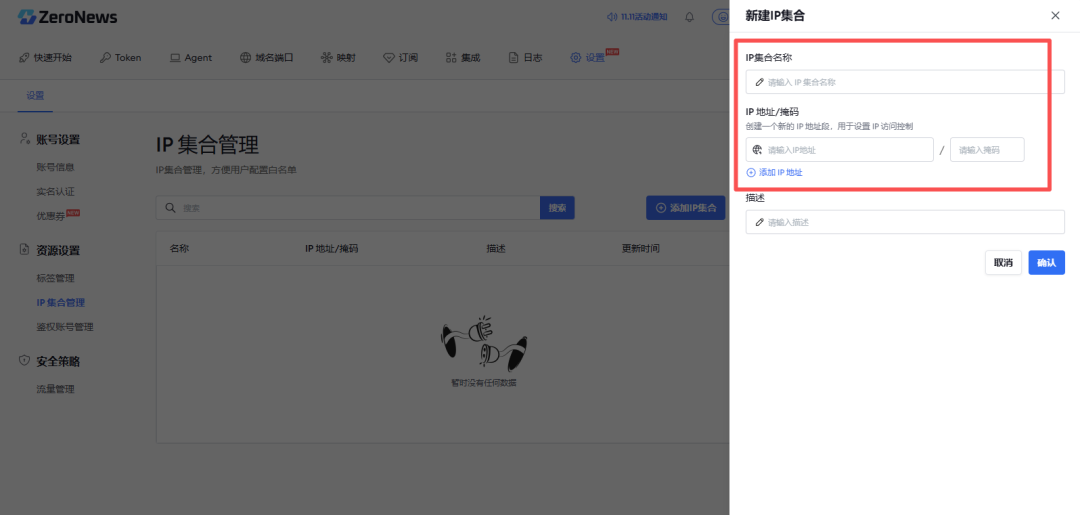
Task: Click the laptop icon beside Agent
Action: [175, 58]
